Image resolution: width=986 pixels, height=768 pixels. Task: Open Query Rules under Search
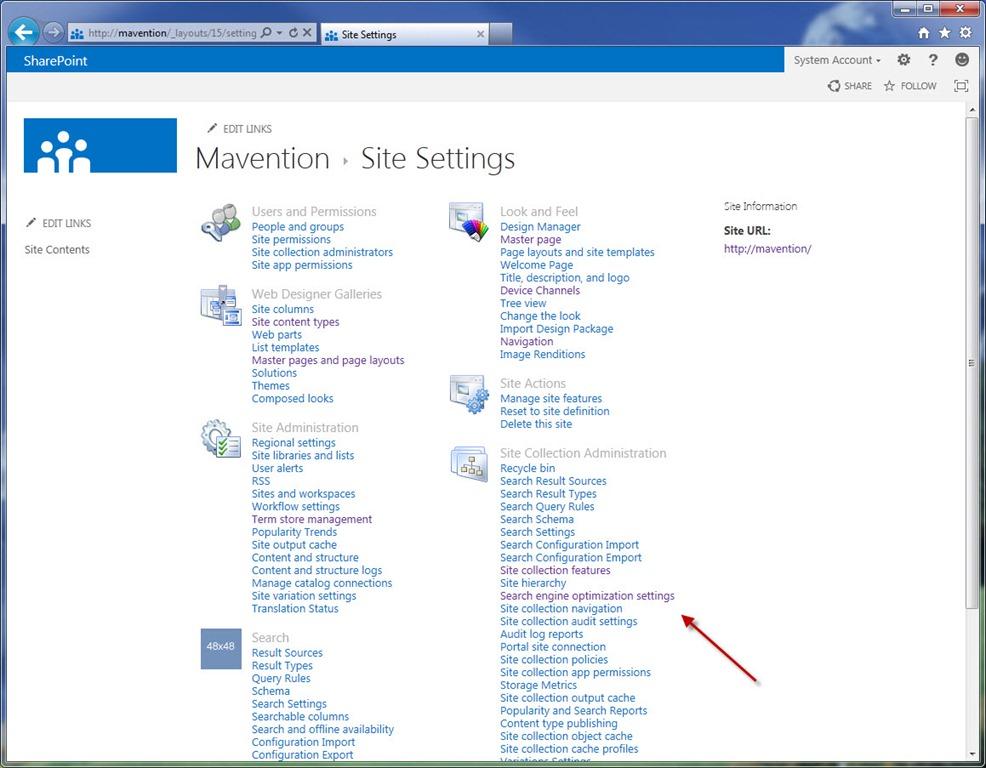point(281,679)
